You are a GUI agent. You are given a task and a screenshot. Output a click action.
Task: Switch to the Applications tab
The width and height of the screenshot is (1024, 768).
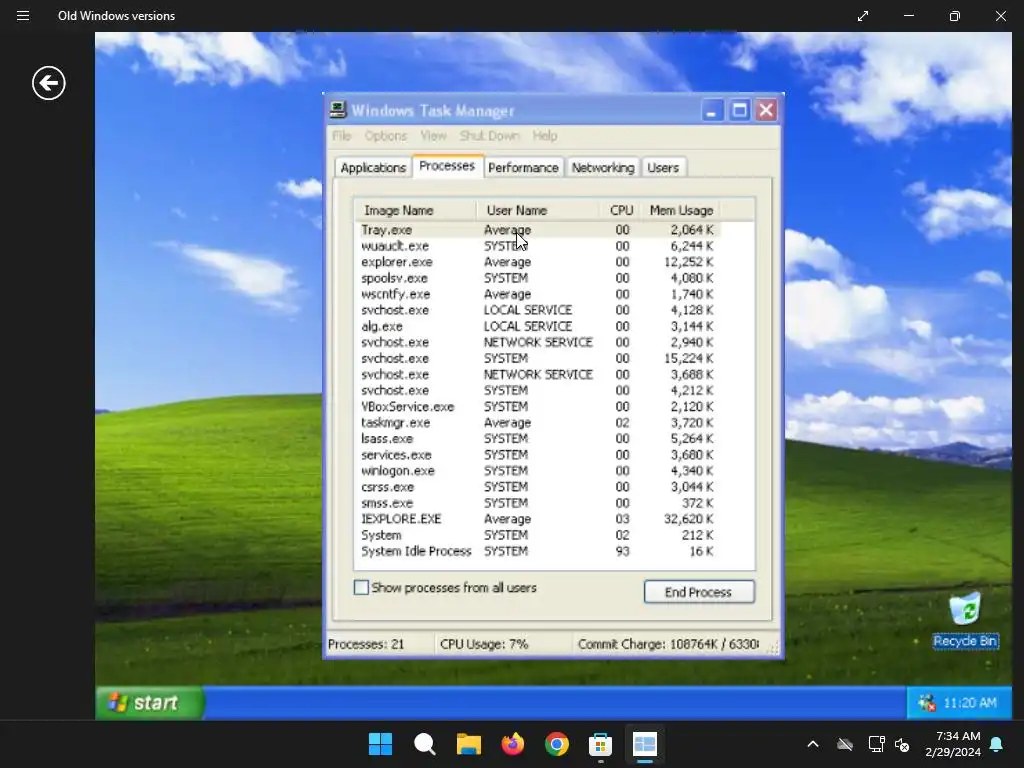(373, 168)
